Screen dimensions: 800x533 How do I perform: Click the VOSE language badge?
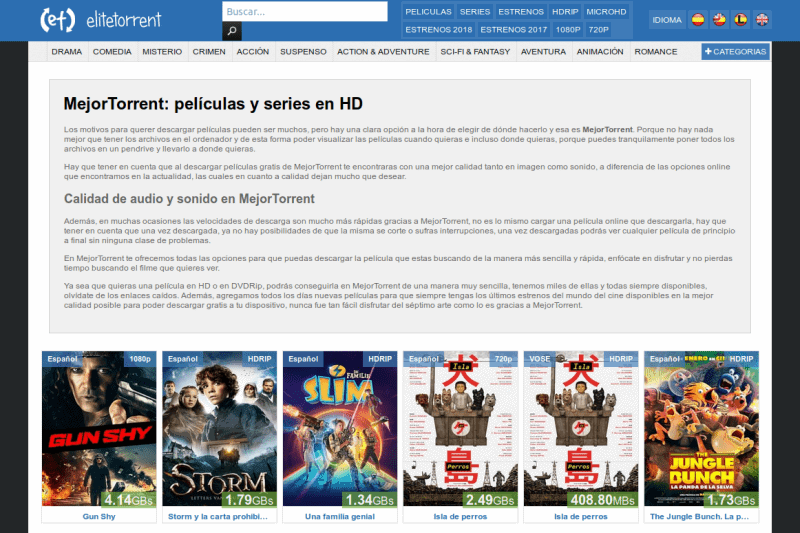pyautogui.click(x=540, y=359)
